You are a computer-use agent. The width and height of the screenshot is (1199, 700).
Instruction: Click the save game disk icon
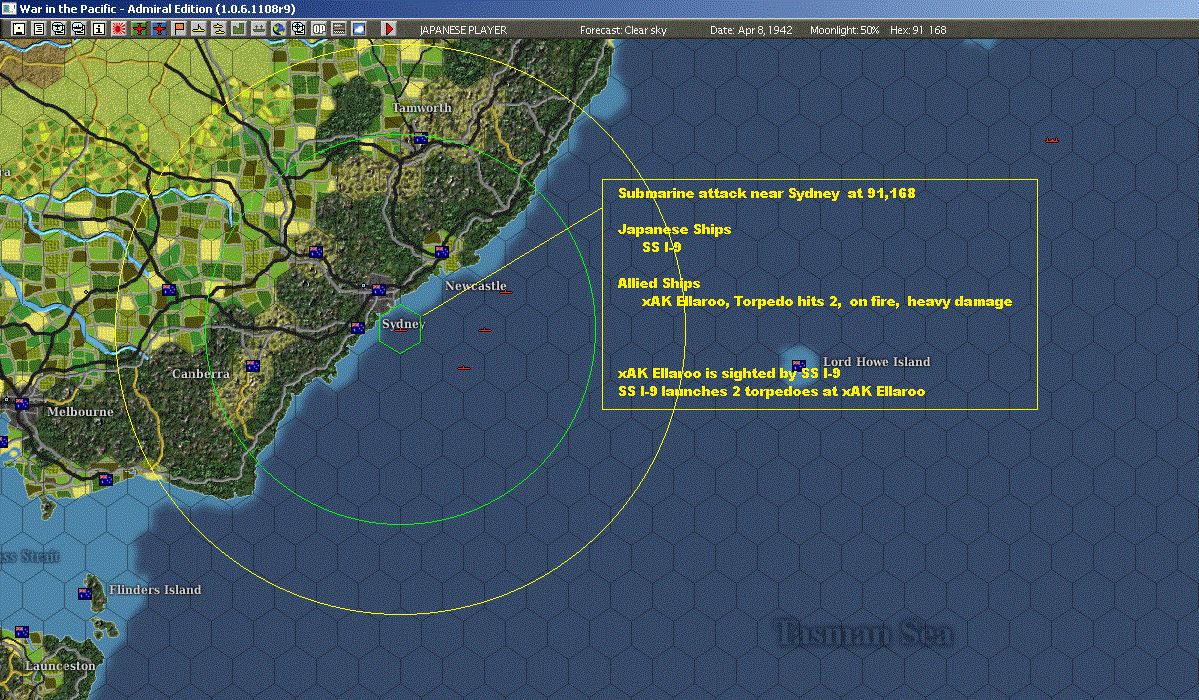coord(19,29)
